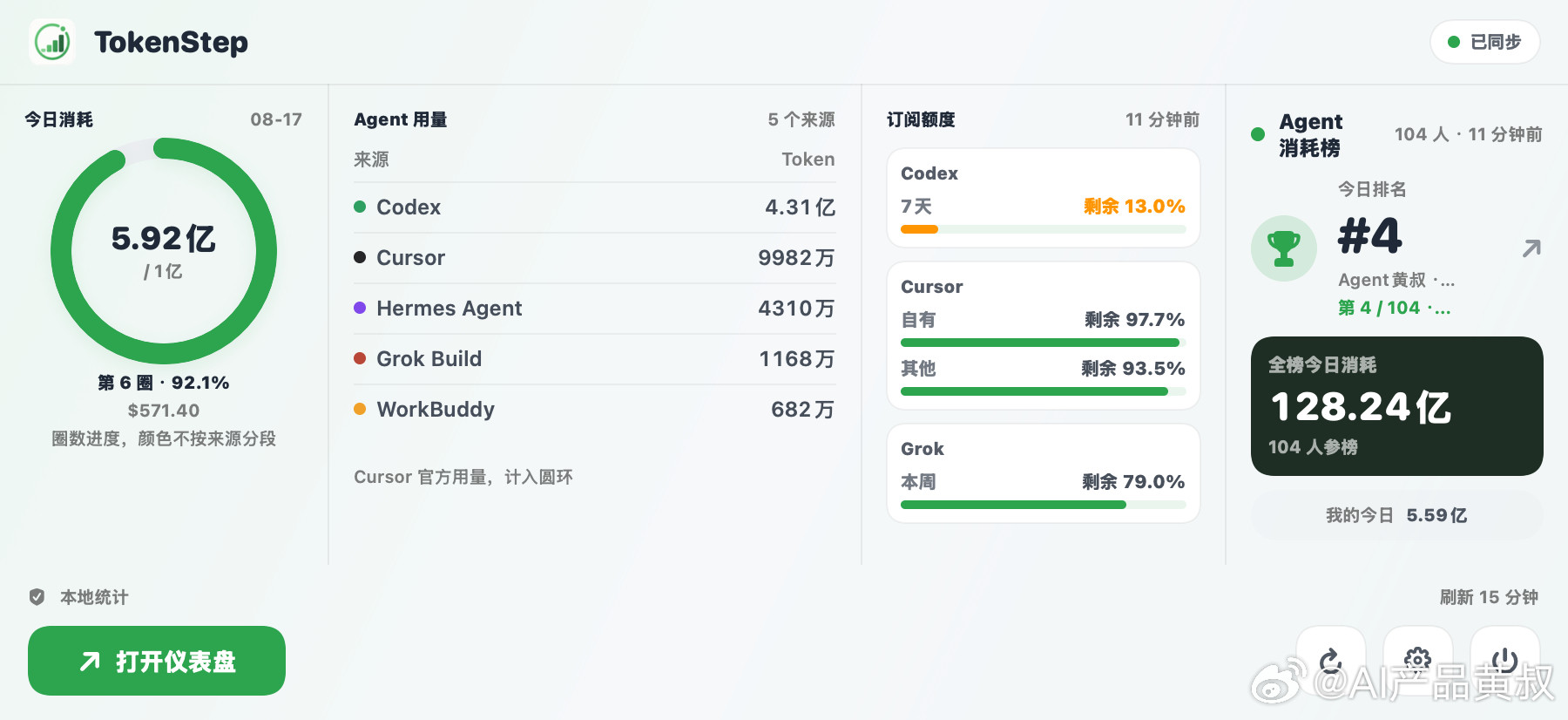Click the 4.31亿 token value
Viewport: 1568px width, 720px height.
click(800, 207)
